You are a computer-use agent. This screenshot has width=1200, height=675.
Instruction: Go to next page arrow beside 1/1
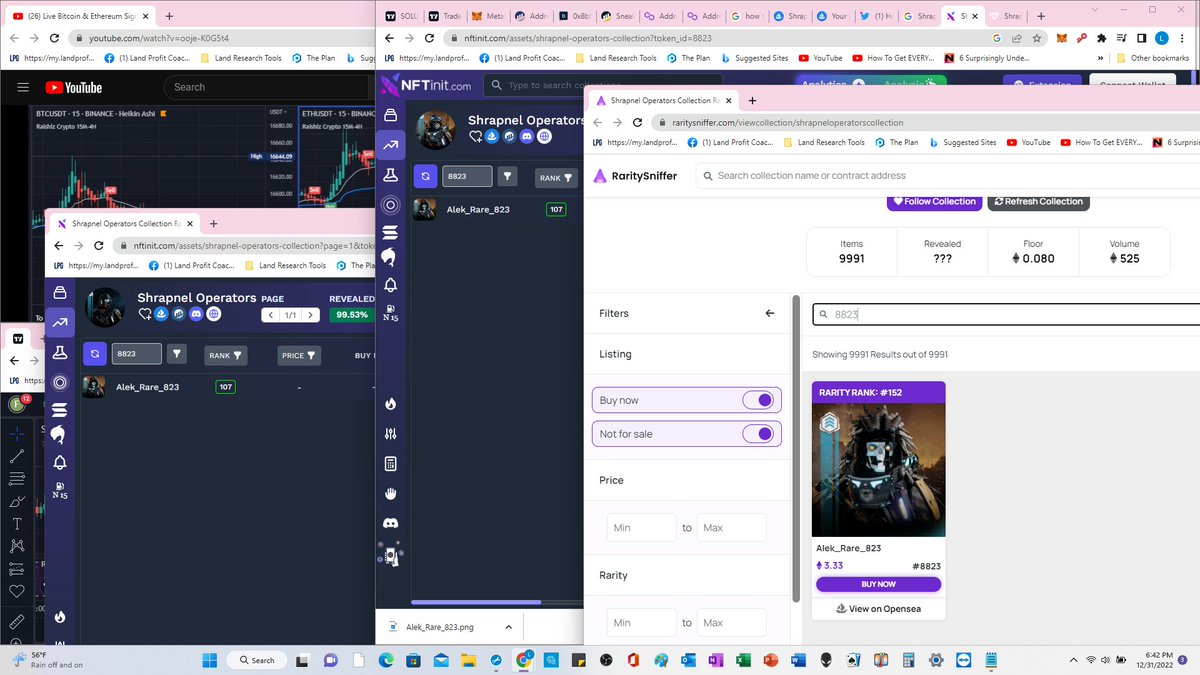pyautogui.click(x=311, y=315)
